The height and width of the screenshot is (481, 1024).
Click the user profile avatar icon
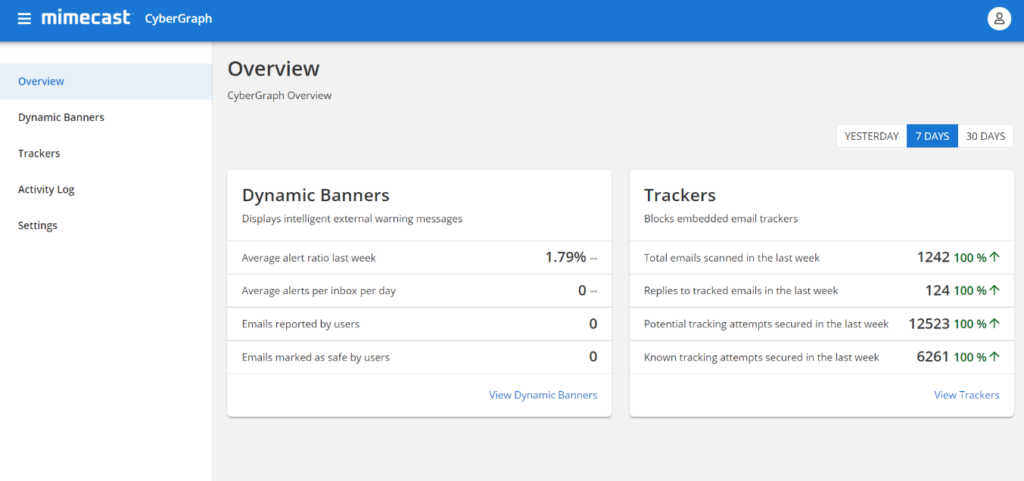tap(998, 19)
